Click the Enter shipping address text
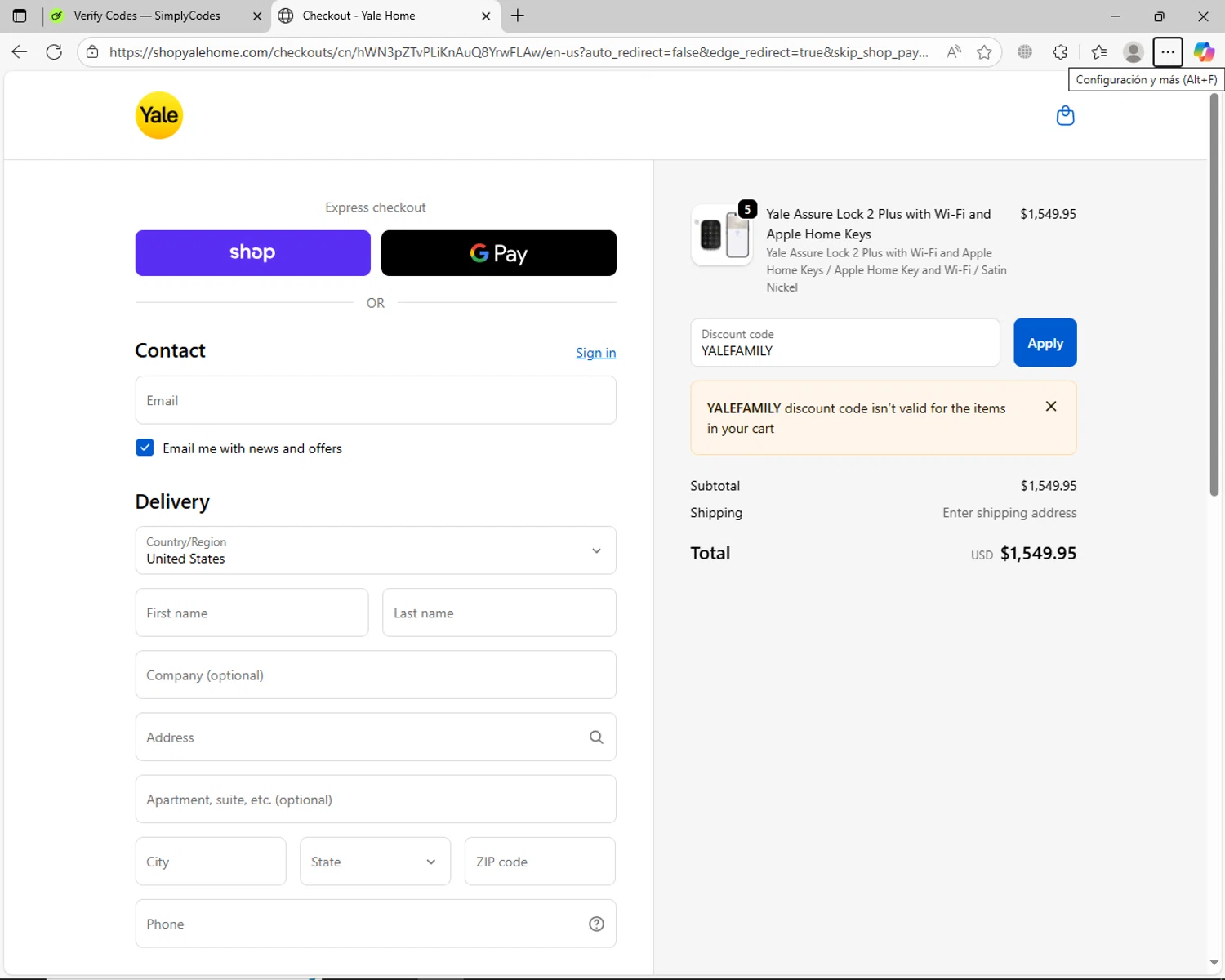Screen dimensions: 1225x980 pos(1009,513)
